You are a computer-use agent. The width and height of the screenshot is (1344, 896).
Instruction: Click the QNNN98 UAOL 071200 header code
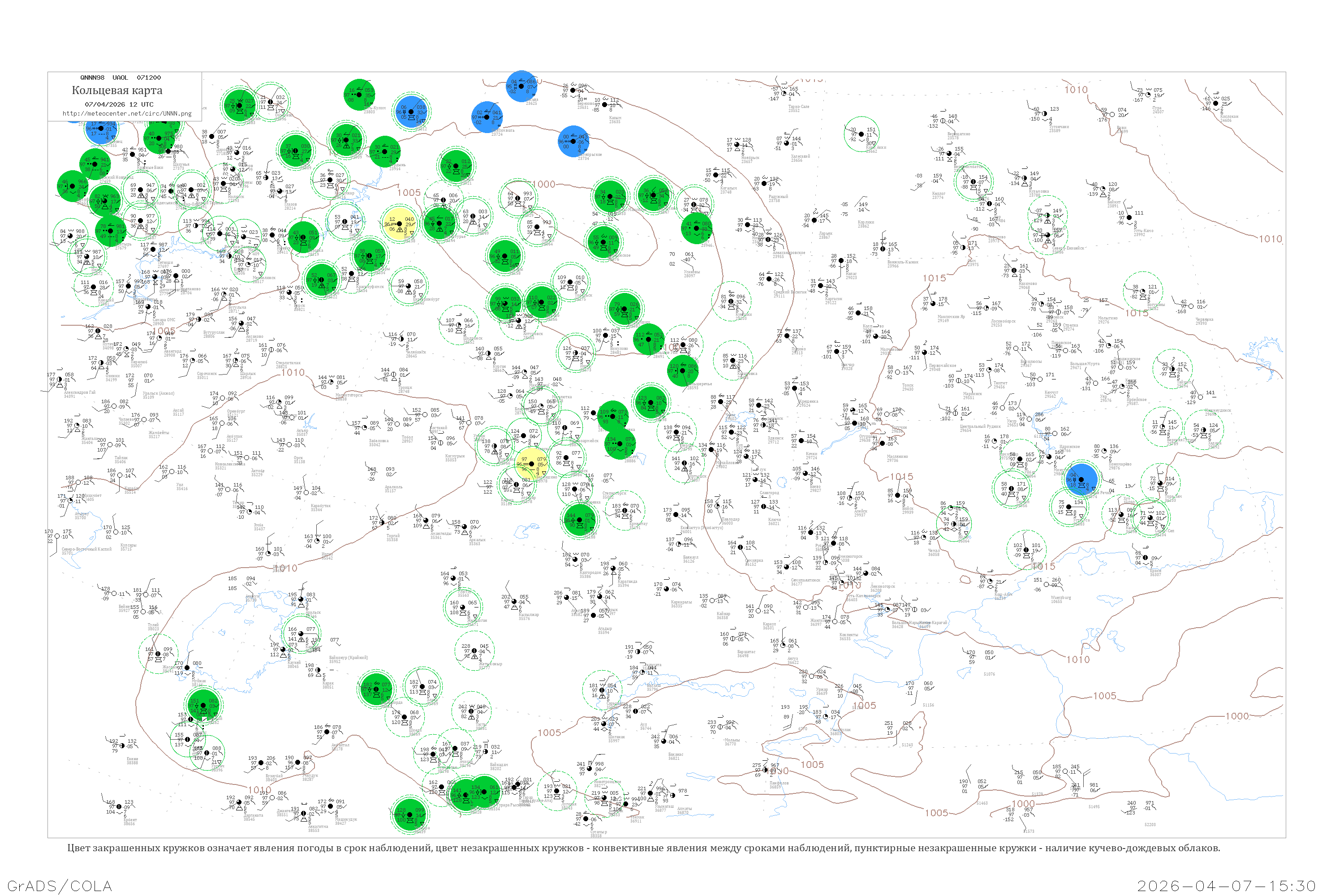[120, 78]
